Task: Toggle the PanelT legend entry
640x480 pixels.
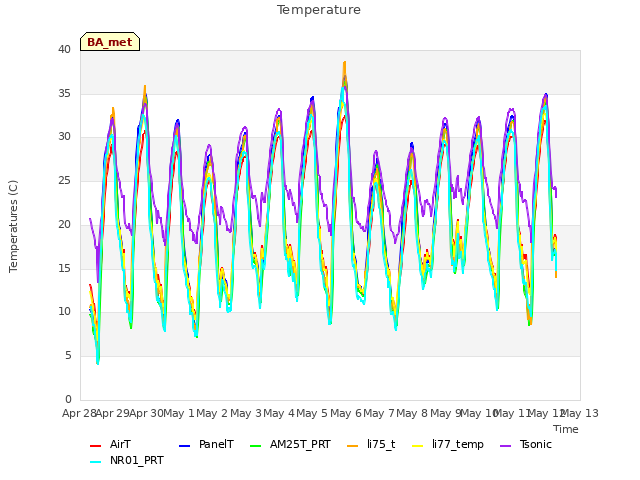Action: point(207,444)
